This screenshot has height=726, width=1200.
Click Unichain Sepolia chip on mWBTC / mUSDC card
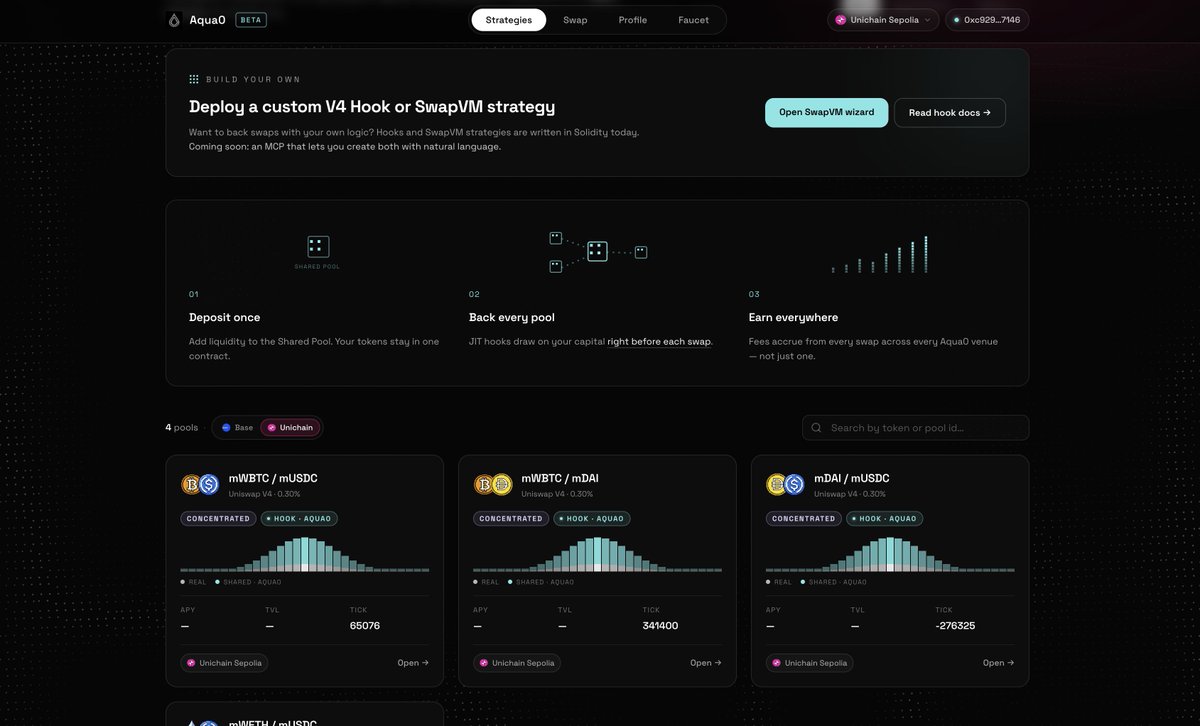(224, 663)
